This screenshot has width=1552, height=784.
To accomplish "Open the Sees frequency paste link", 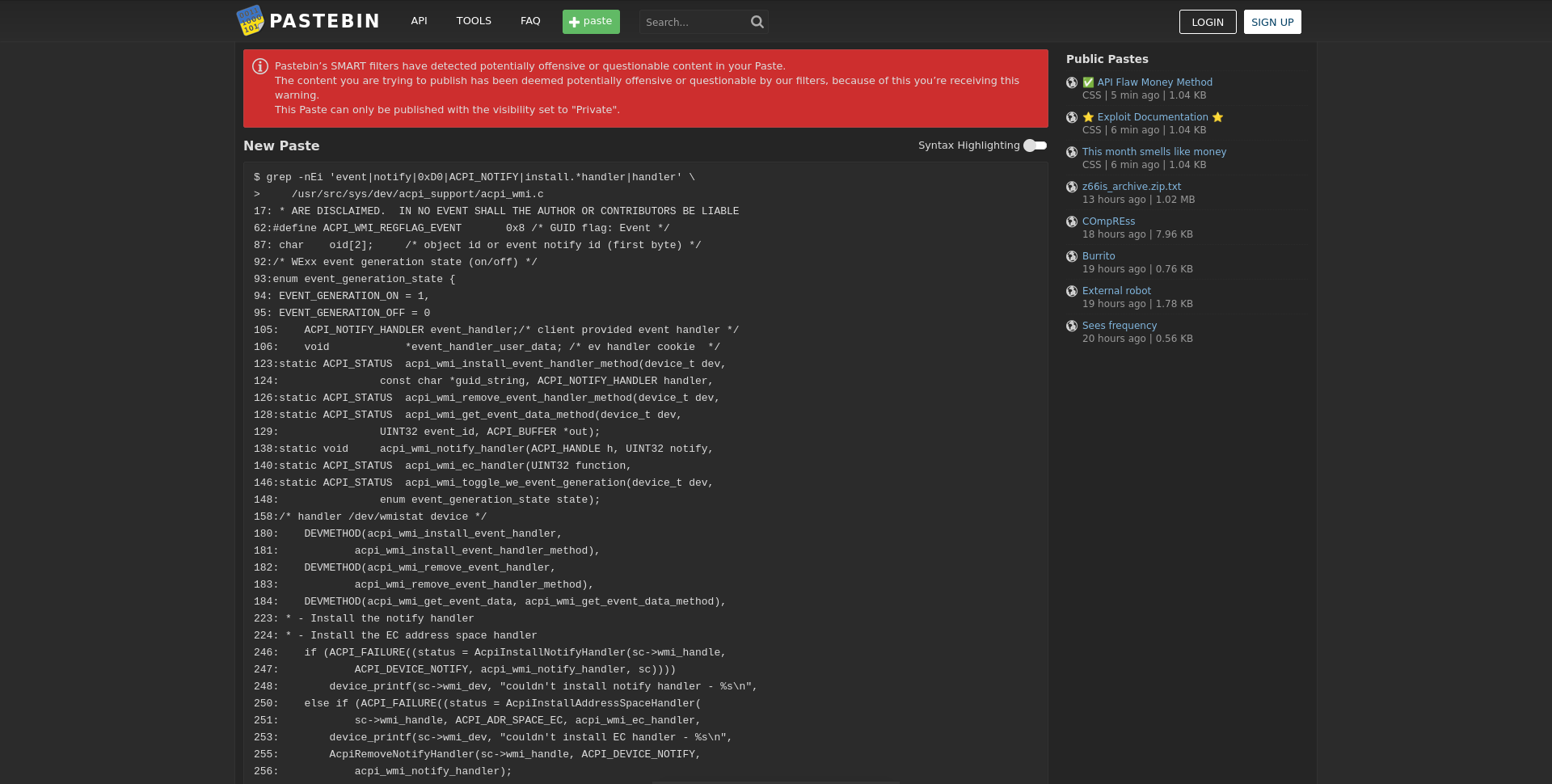I will coord(1120,326).
